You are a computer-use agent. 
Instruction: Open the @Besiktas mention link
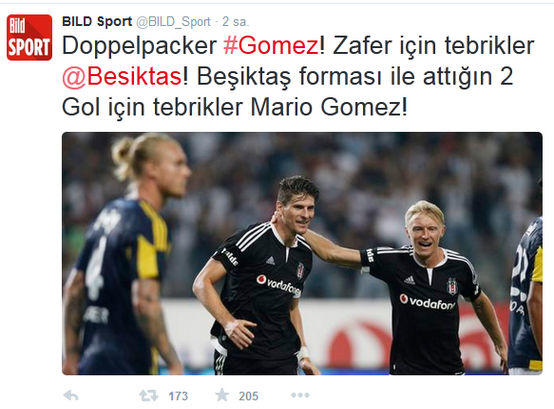tap(122, 77)
